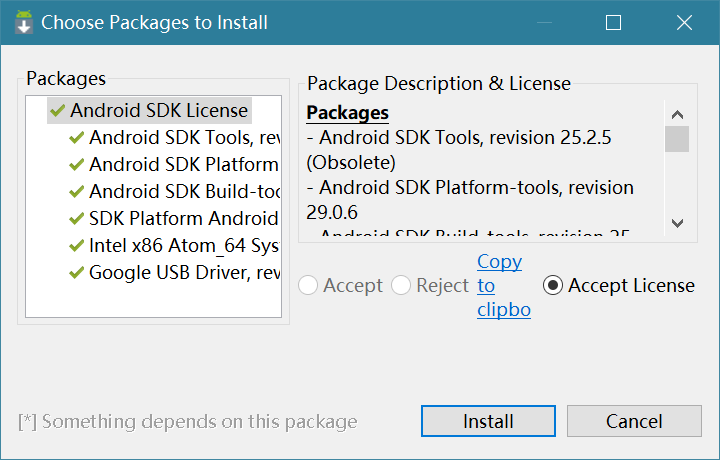Select the Accept License radio button
This screenshot has height=460, width=720.
[553, 286]
